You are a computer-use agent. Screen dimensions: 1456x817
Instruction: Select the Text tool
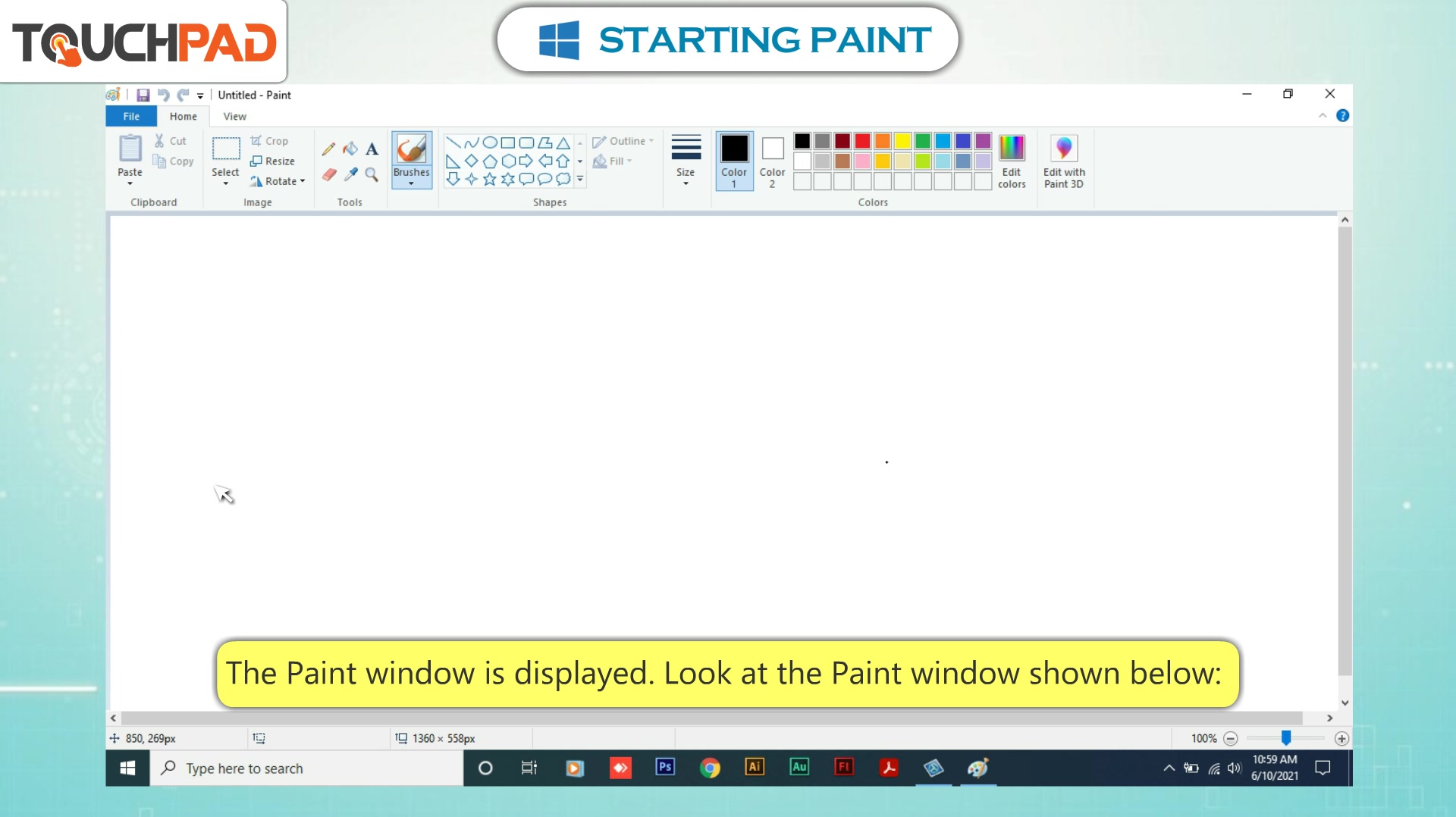372,149
